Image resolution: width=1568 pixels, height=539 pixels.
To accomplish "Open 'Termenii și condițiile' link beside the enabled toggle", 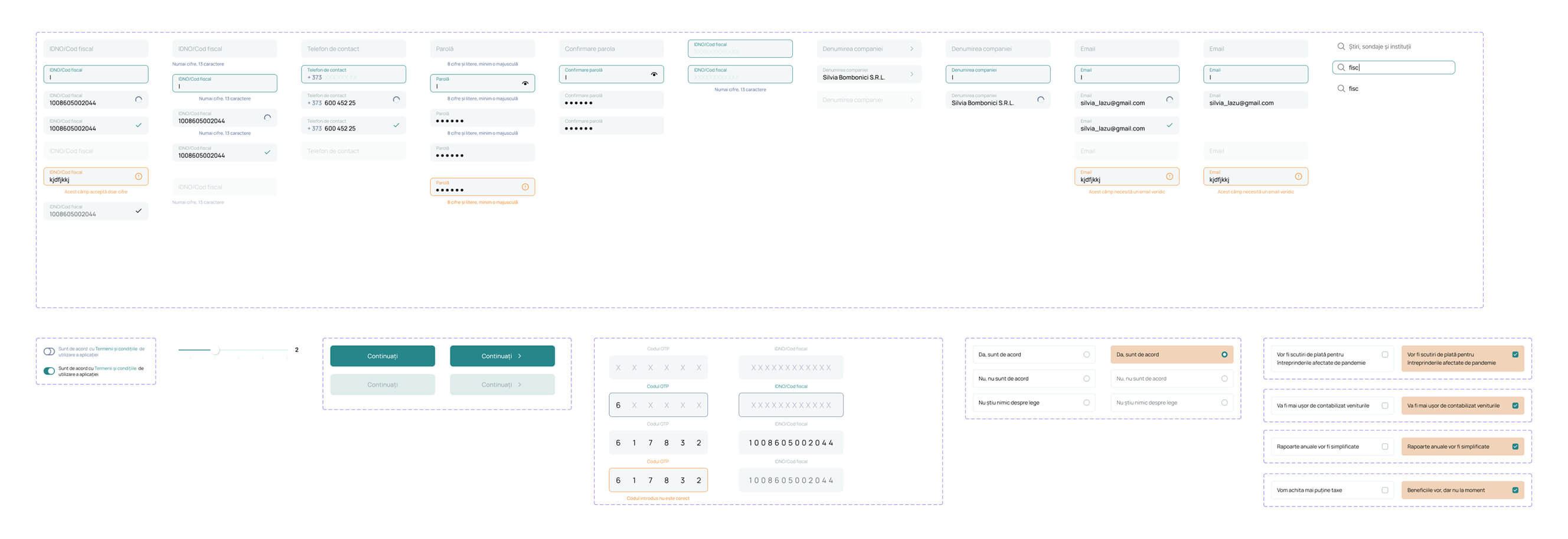I will click(115, 368).
